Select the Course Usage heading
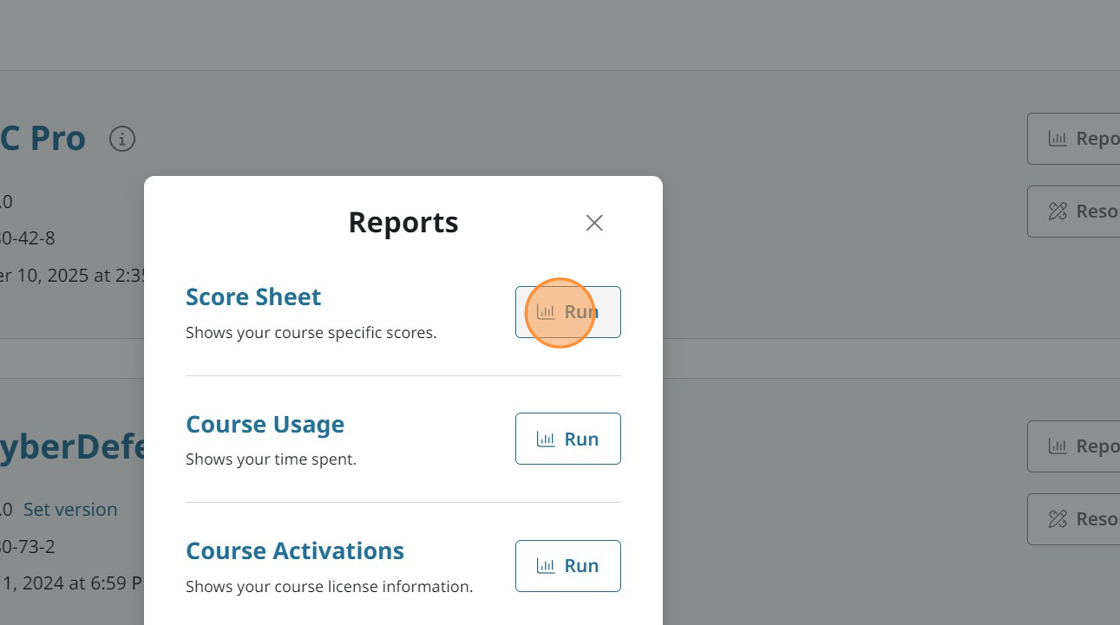 pyautogui.click(x=265, y=424)
